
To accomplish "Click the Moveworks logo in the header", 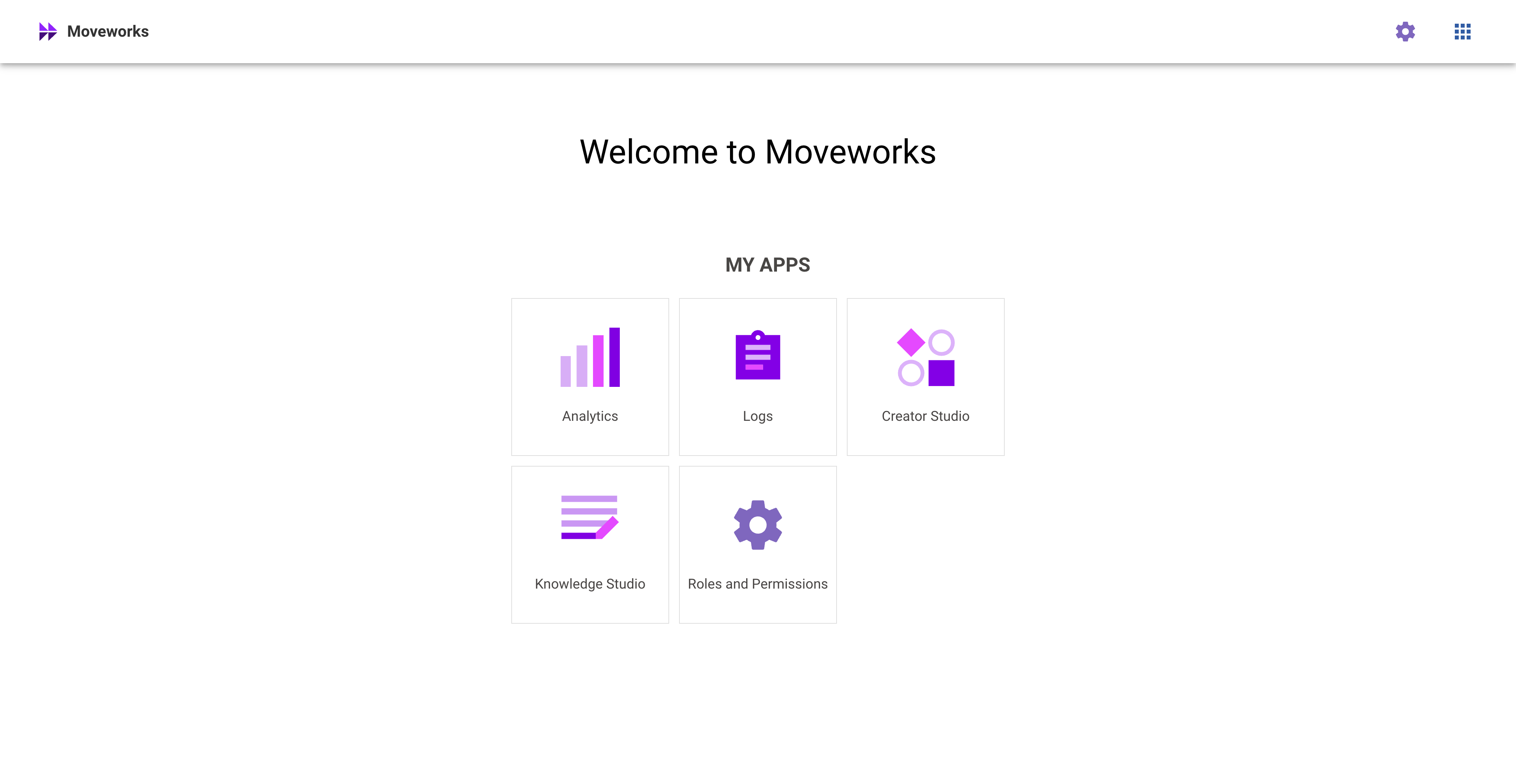I will tap(48, 31).
